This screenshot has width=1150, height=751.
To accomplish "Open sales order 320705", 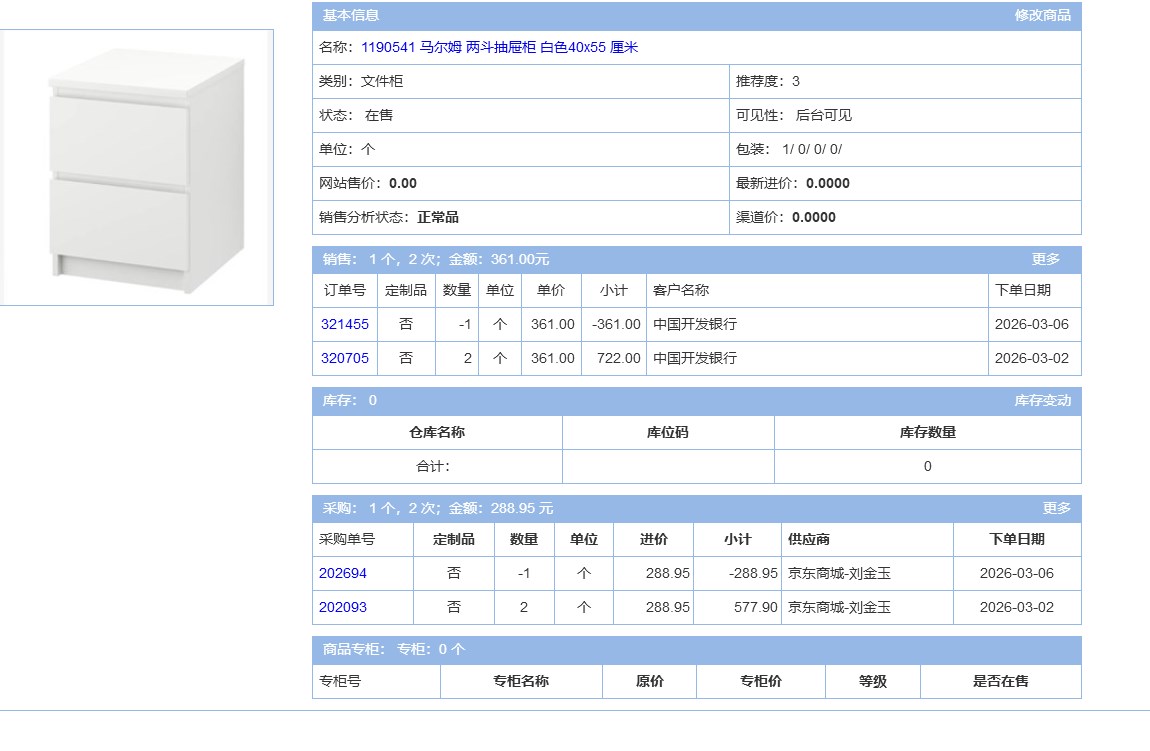I will pyautogui.click(x=344, y=358).
